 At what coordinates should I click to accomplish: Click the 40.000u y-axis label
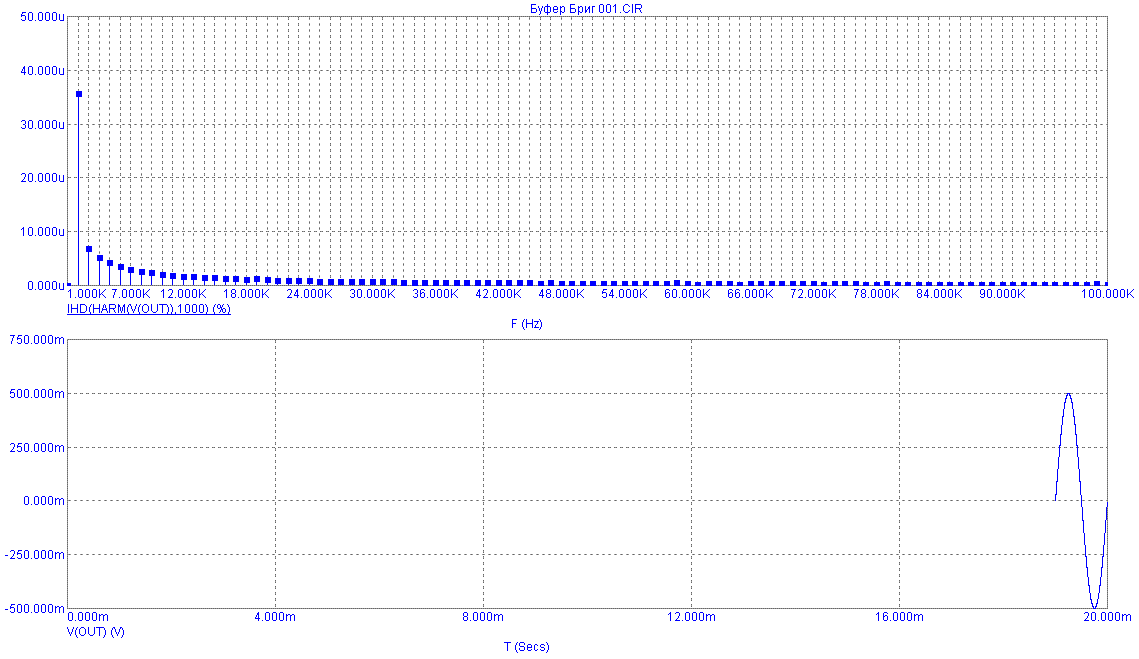click(42, 70)
